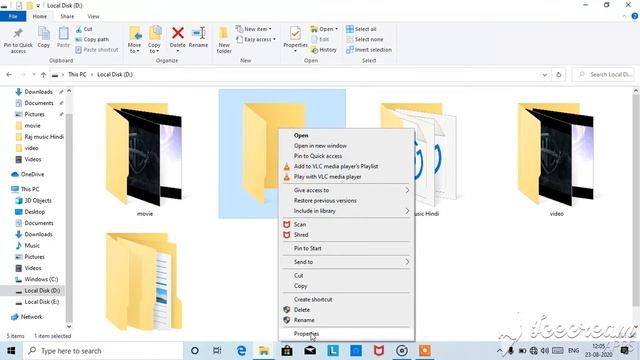
Task: Expand Send to submenu
Action: click(347, 262)
